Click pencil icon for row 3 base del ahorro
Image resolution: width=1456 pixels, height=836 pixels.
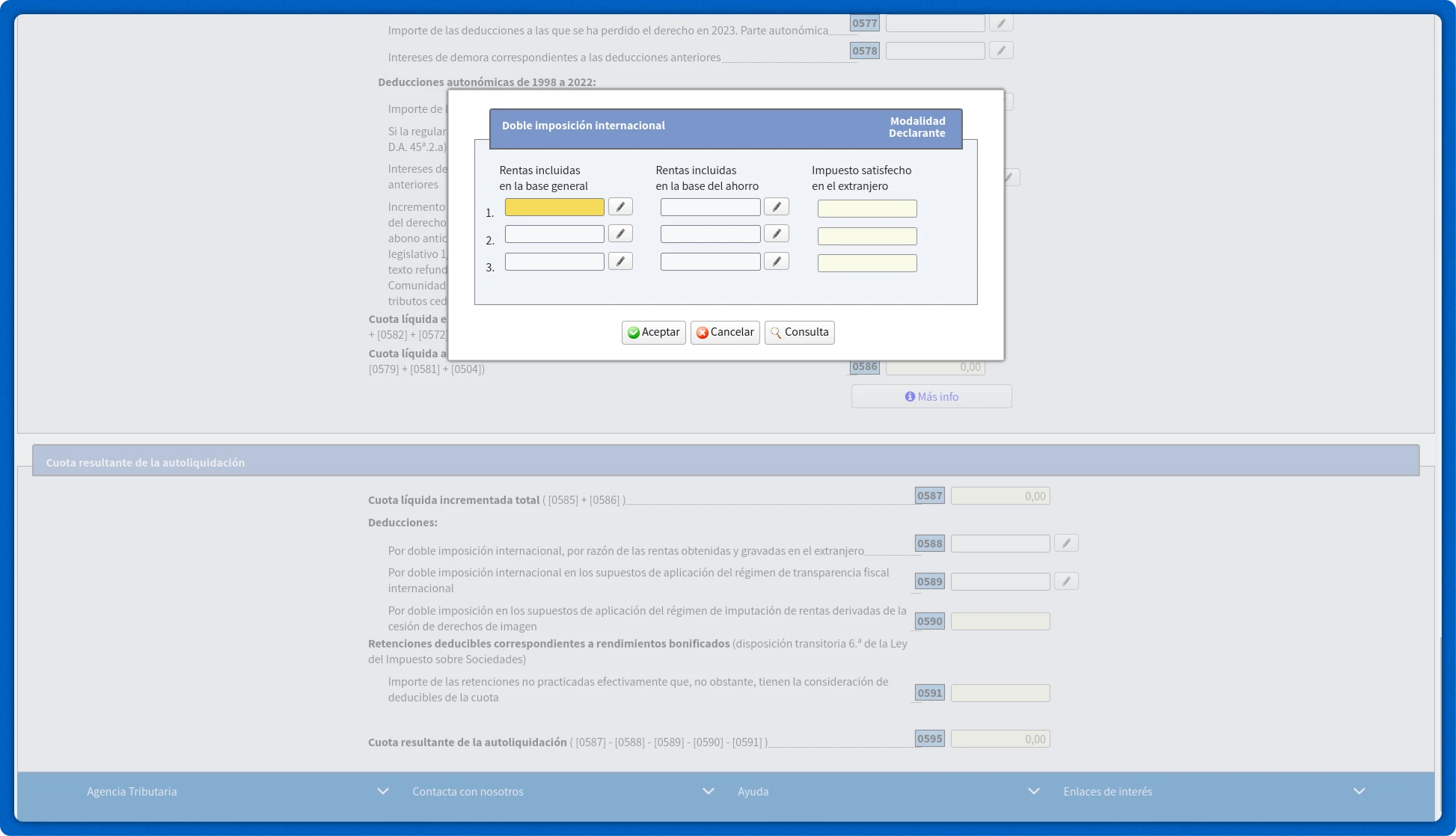pyautogui.click(x=776, y=261)
